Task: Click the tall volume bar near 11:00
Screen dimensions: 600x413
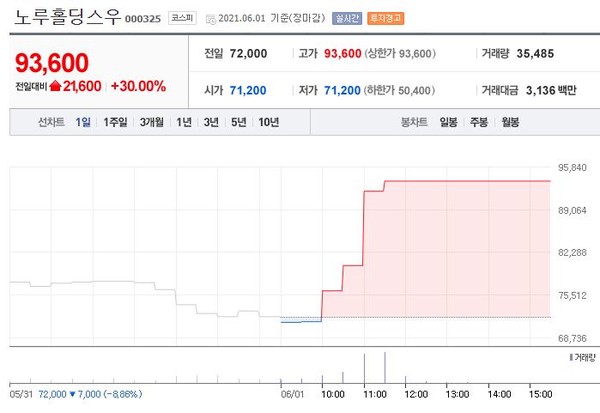Action: [x=385, y=366]
